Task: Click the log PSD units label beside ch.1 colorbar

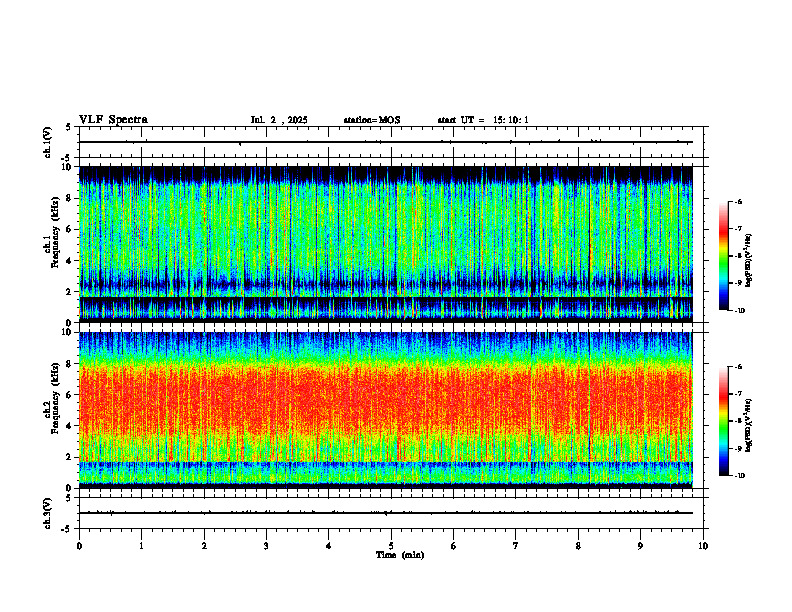Action: pos(750,260)
